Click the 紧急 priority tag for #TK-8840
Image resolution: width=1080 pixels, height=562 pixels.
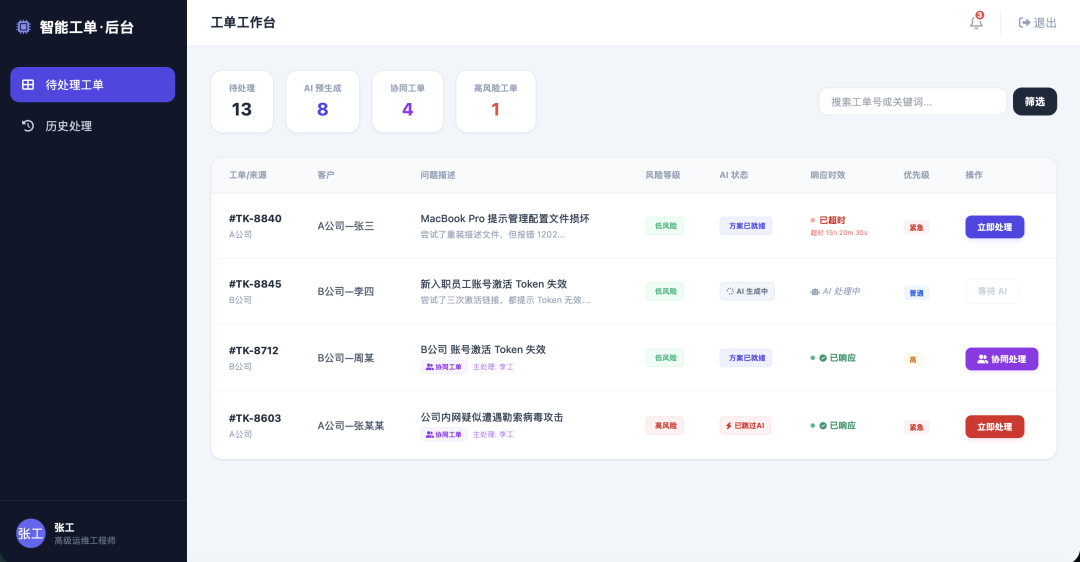916,227
